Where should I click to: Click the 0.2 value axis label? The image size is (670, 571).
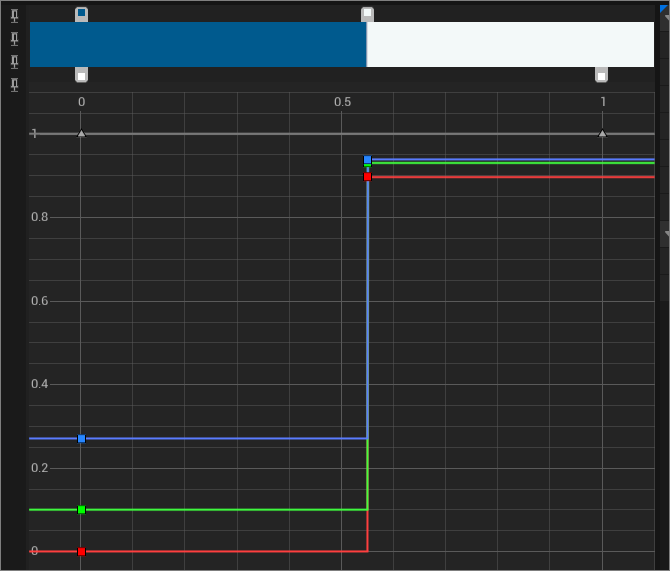pyautogui.click(x=40, y=468)
